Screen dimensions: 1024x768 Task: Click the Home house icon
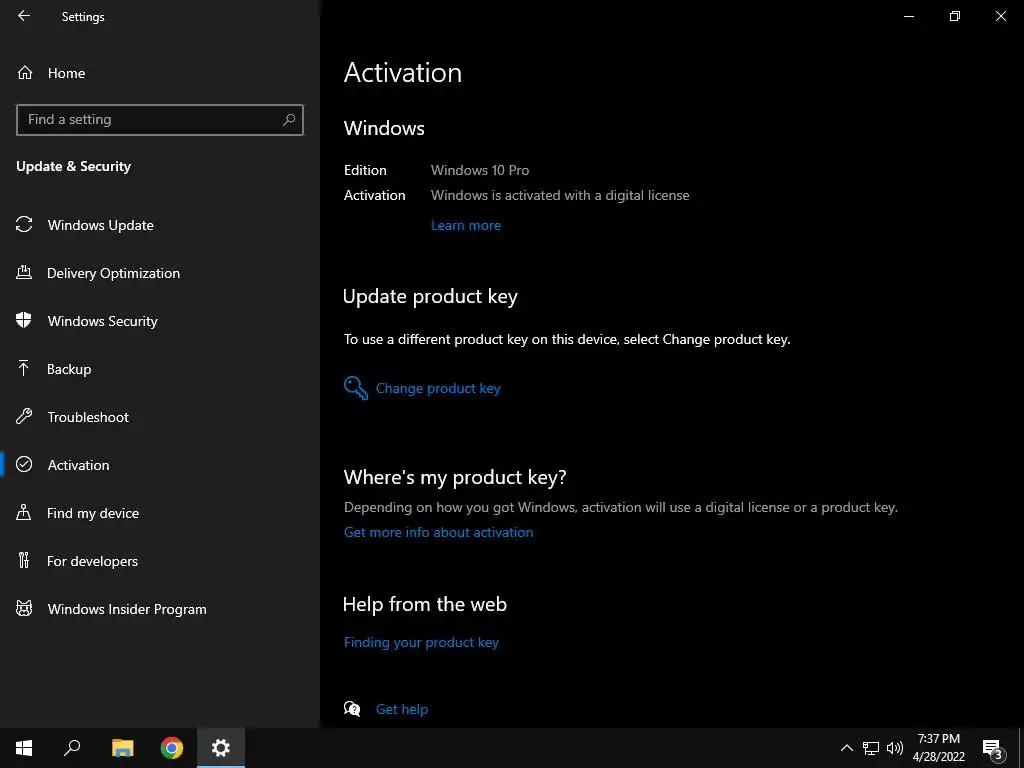point(25,72)
